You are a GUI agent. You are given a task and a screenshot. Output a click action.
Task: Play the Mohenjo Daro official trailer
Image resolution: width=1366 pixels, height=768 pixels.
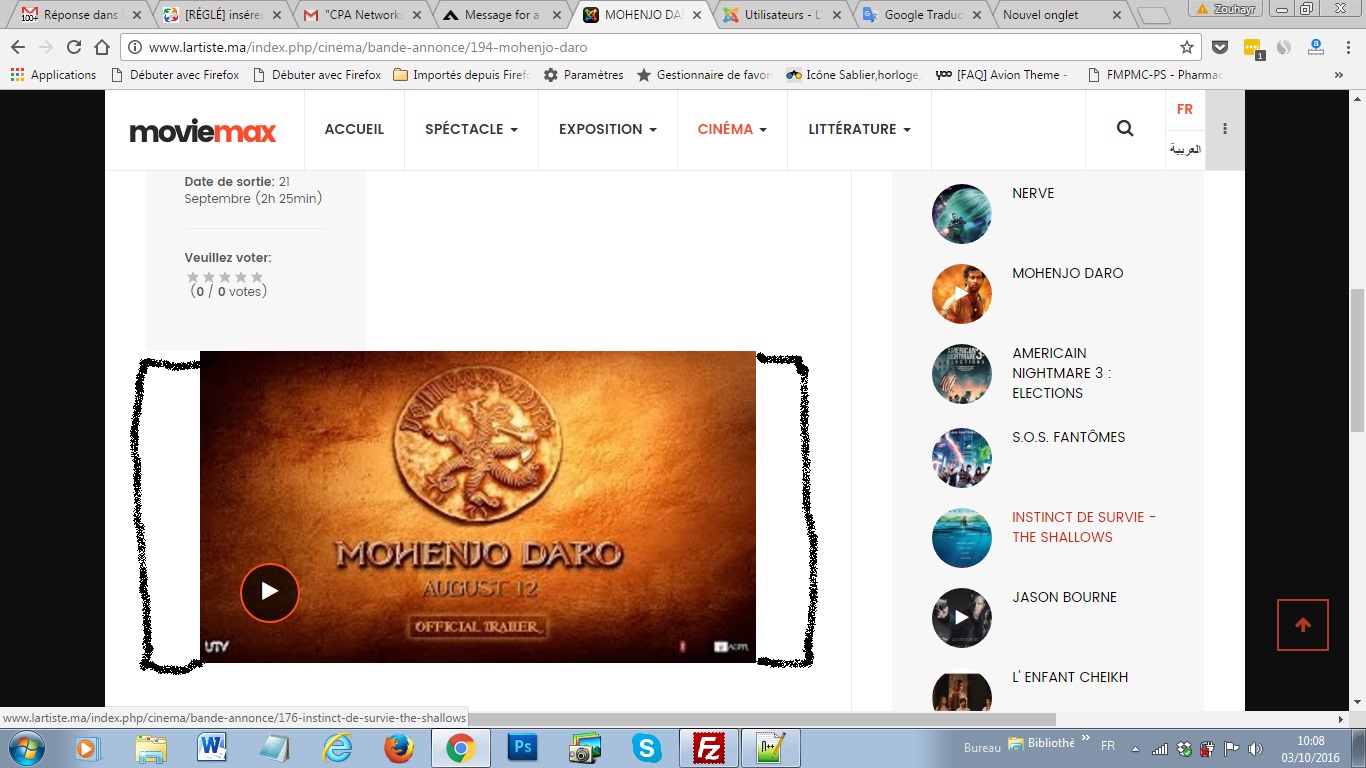coord(270,592)
